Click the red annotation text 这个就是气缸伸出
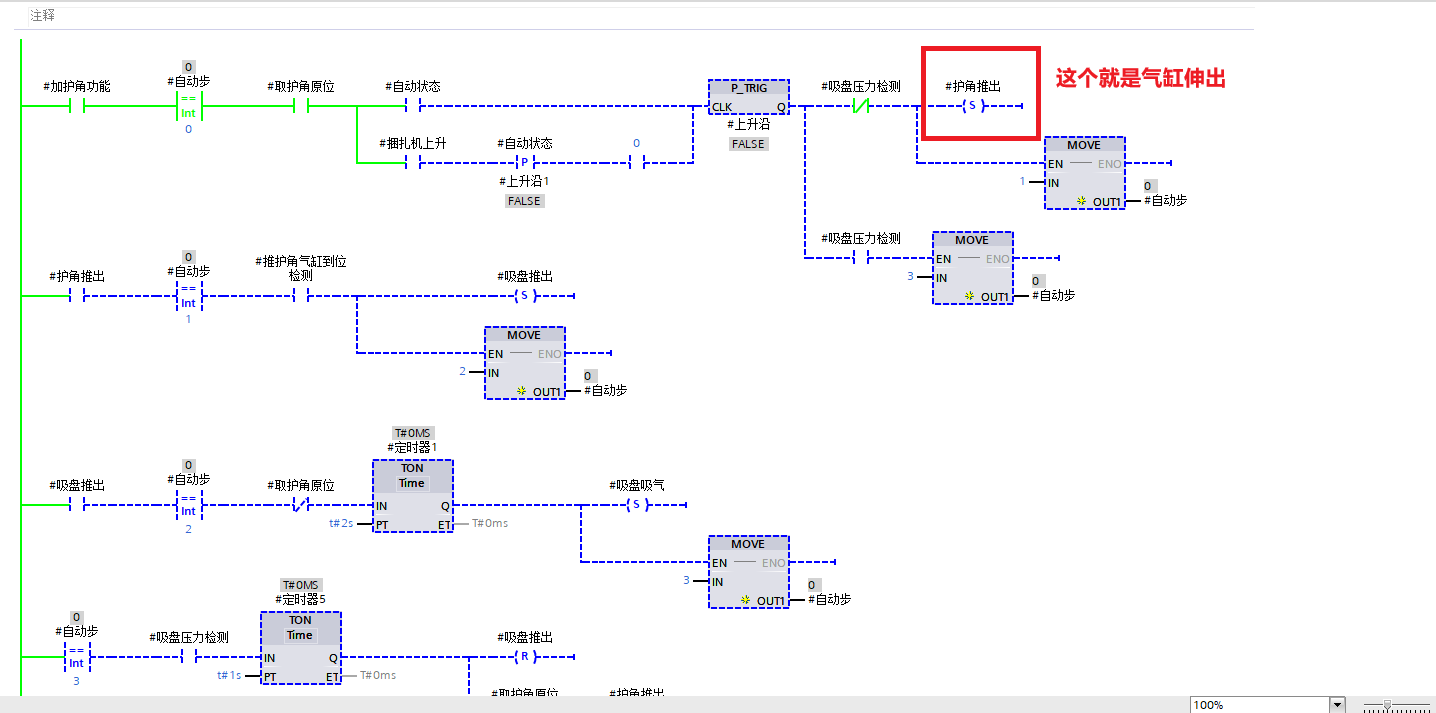 [x=1140, y=79]
